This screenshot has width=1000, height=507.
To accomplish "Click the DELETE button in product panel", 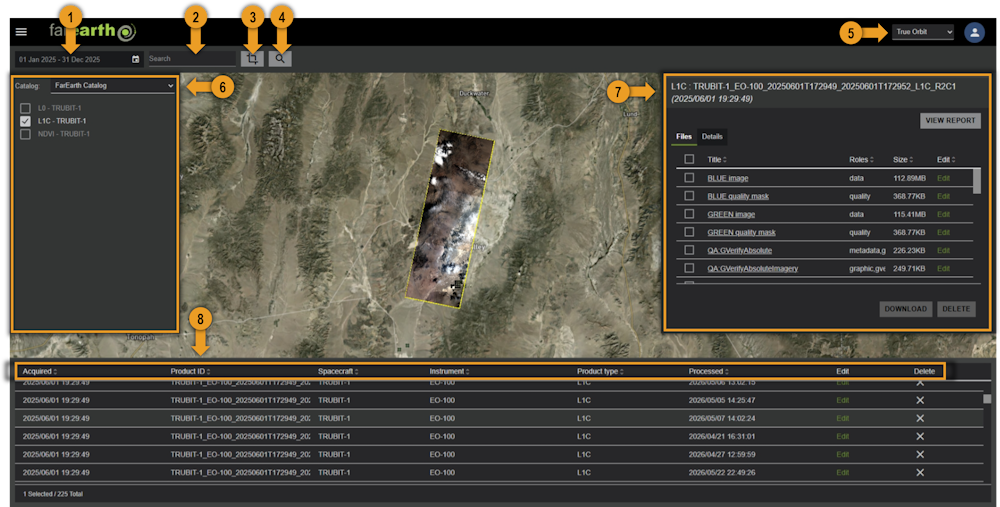I will tap(956, 309).
